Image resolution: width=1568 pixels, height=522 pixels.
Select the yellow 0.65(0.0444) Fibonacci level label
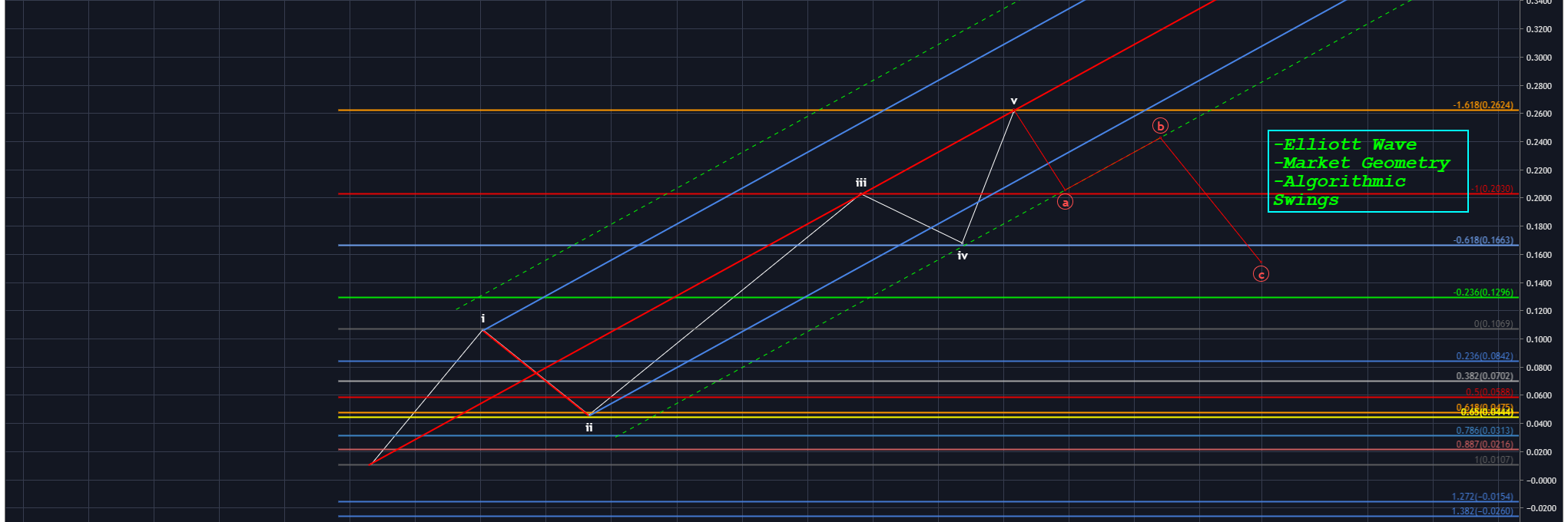pyautogui.click(x=1487, y=412)
